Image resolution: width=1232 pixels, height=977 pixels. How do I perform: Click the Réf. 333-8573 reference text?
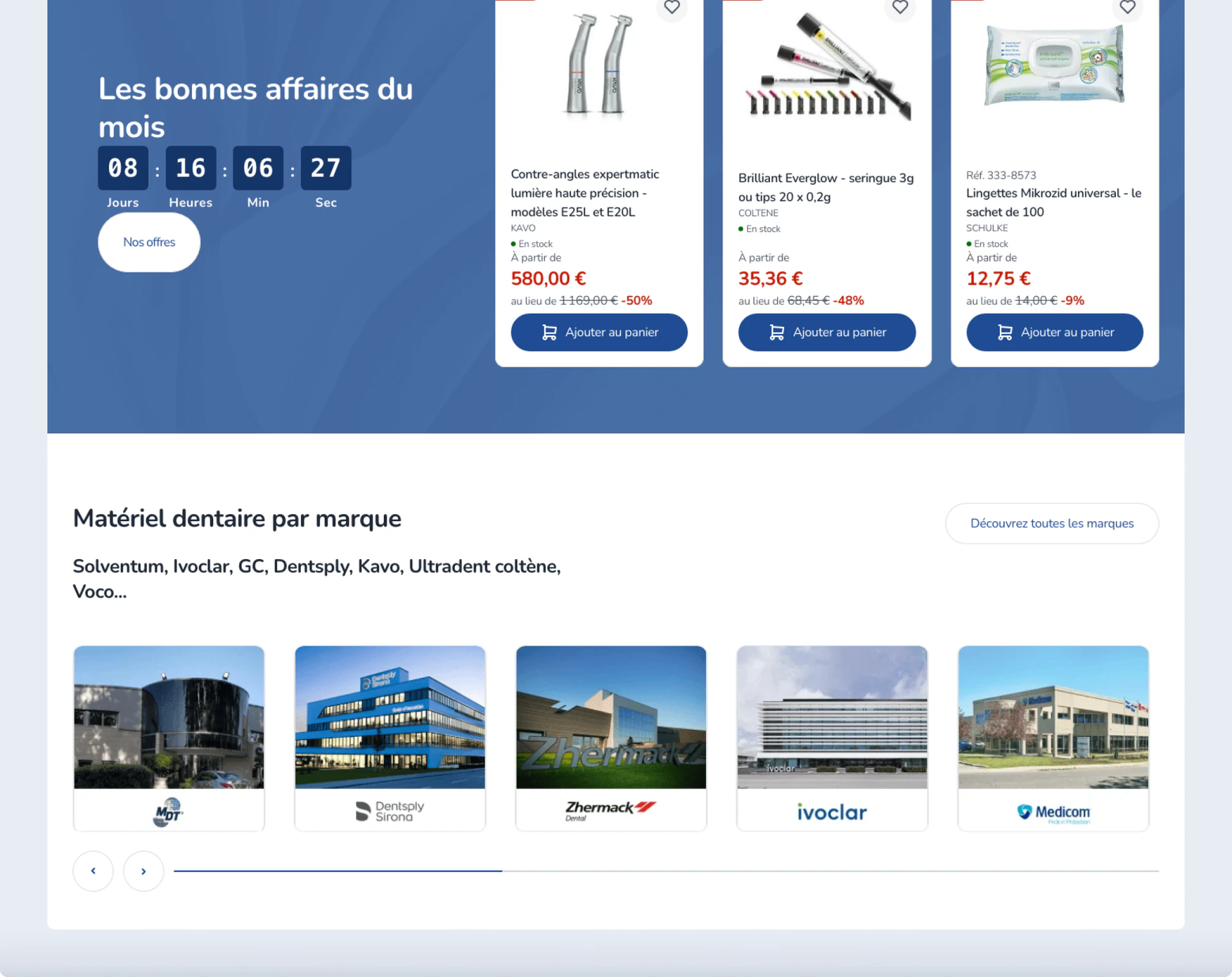click(x=1001, y=175)
